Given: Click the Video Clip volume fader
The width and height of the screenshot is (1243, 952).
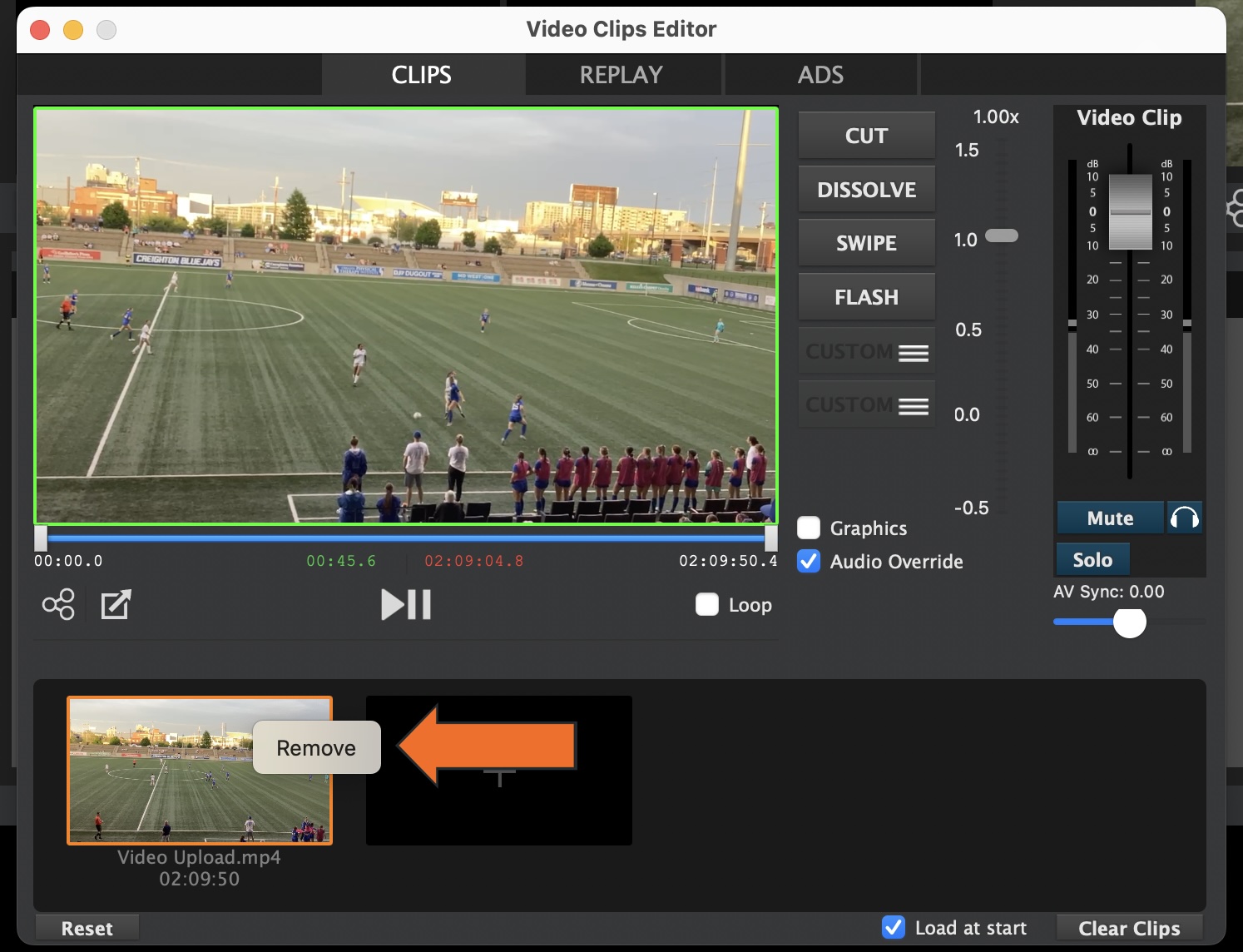Looking at the screenshot, I should [x=1130, y=211].
